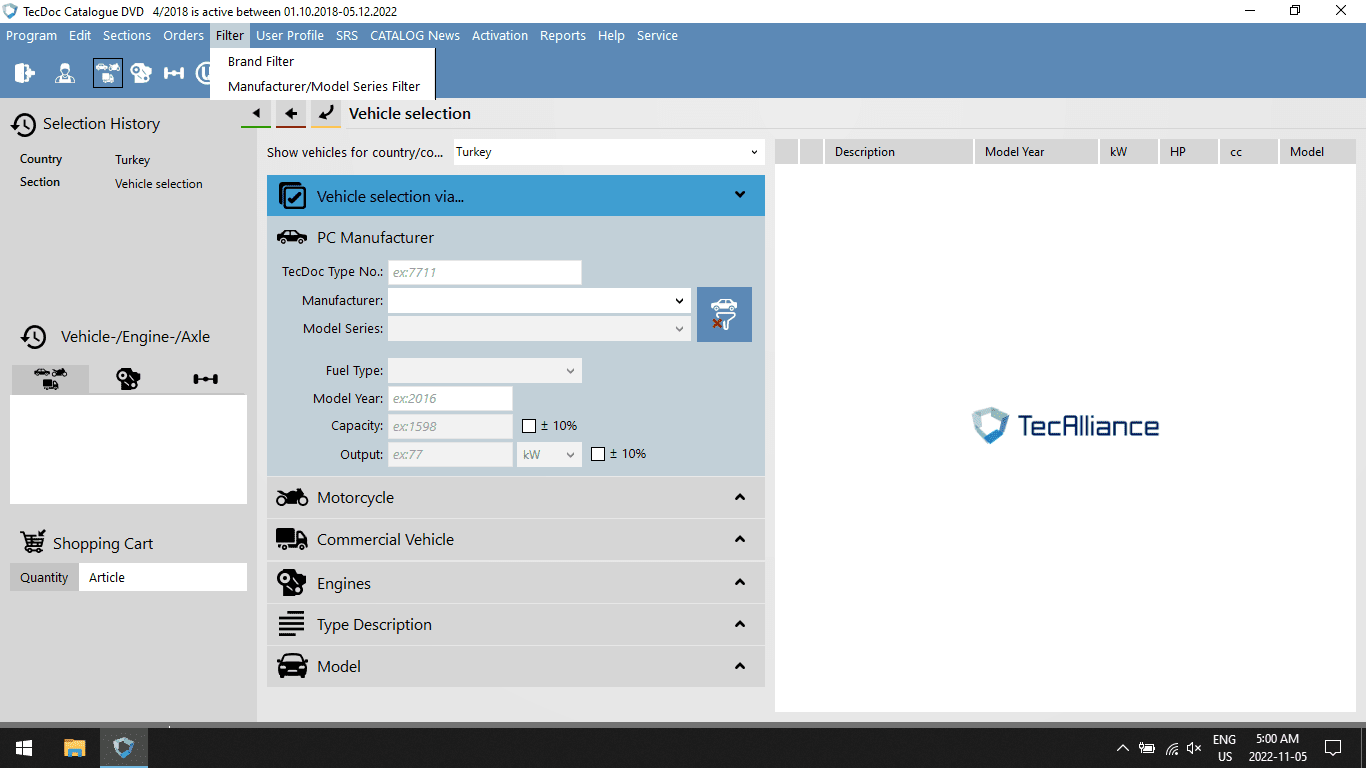Enable the Output ± 10% checkbox
1366x768 pixels.
tap(598, 454)
